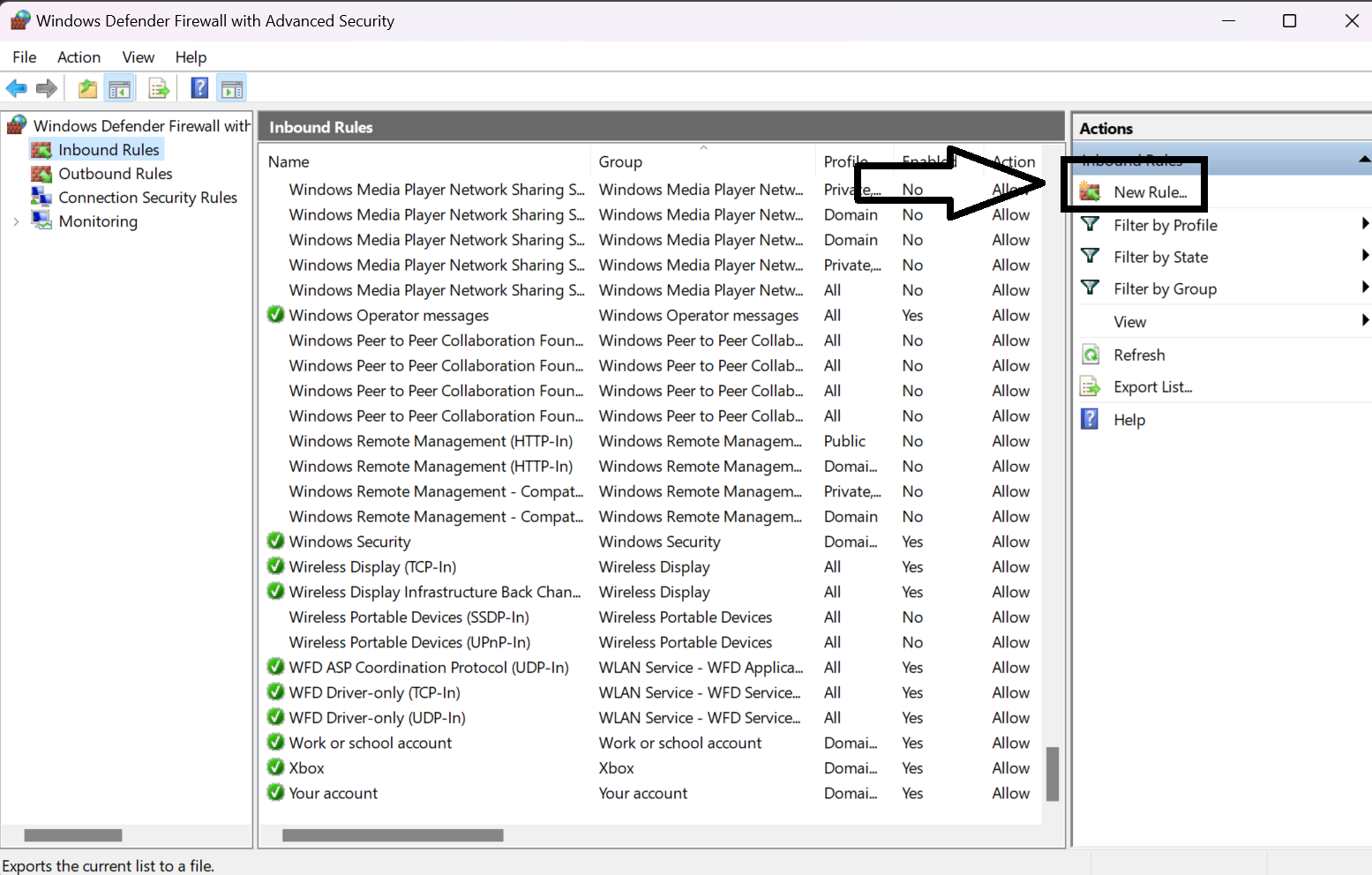Click the Windows Operator messages group cell
This screenshot has width=1372, height=875.
[x=698, y=315]
